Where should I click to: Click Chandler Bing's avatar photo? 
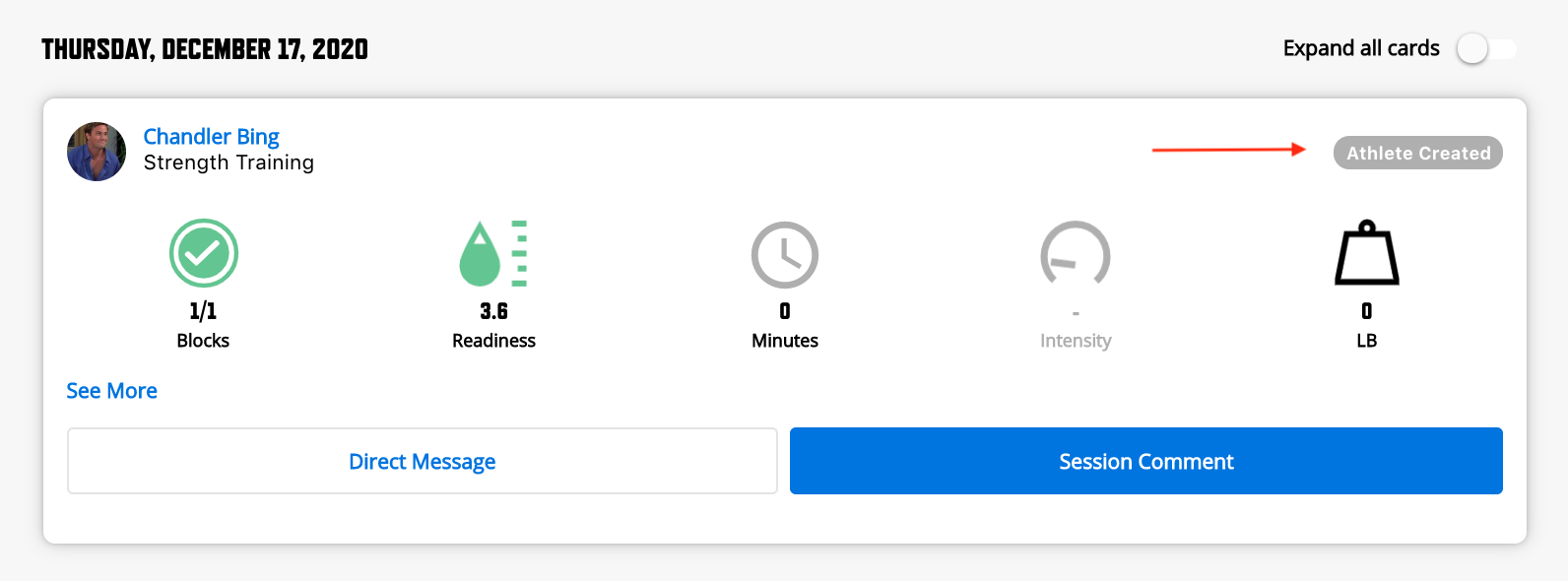point(97,152)
